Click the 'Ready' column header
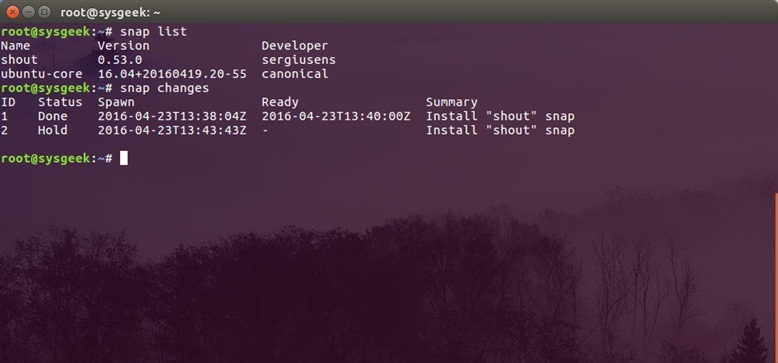 280,103
